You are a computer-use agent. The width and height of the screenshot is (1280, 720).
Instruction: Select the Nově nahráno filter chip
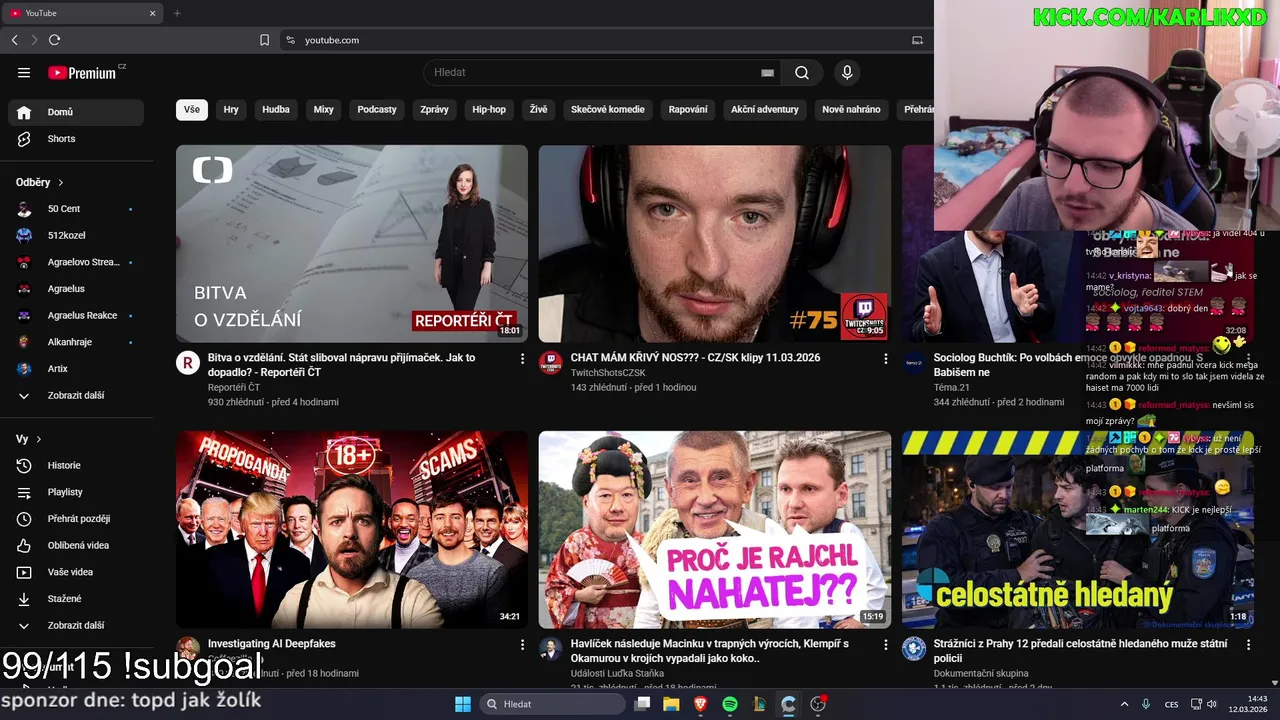851,110
